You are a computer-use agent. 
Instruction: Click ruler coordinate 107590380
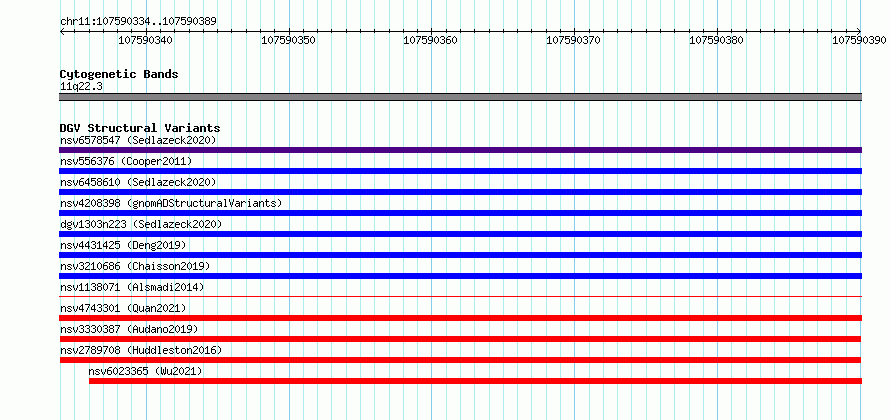coord(716,41)
